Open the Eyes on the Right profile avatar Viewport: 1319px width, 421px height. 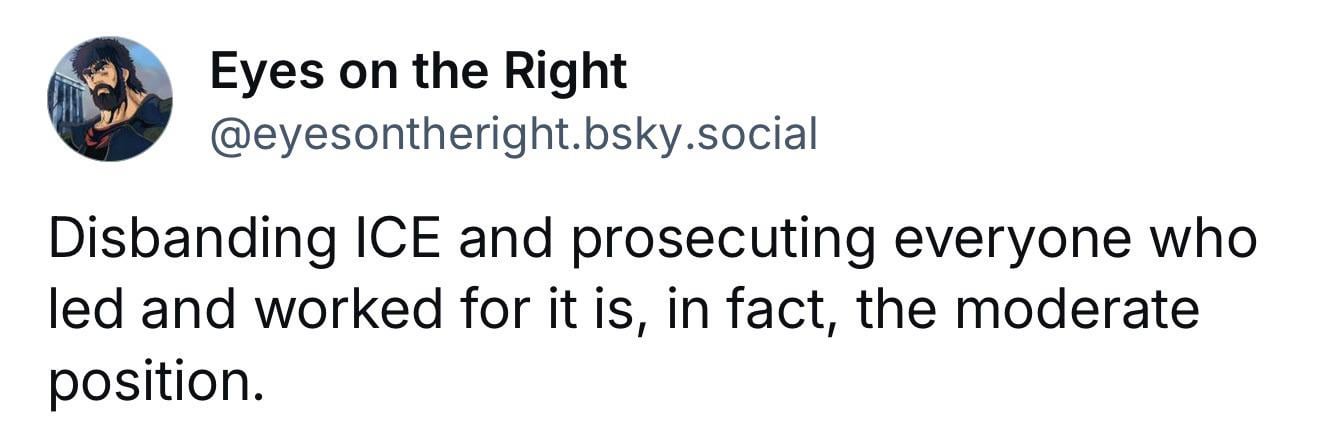(110, 98)
